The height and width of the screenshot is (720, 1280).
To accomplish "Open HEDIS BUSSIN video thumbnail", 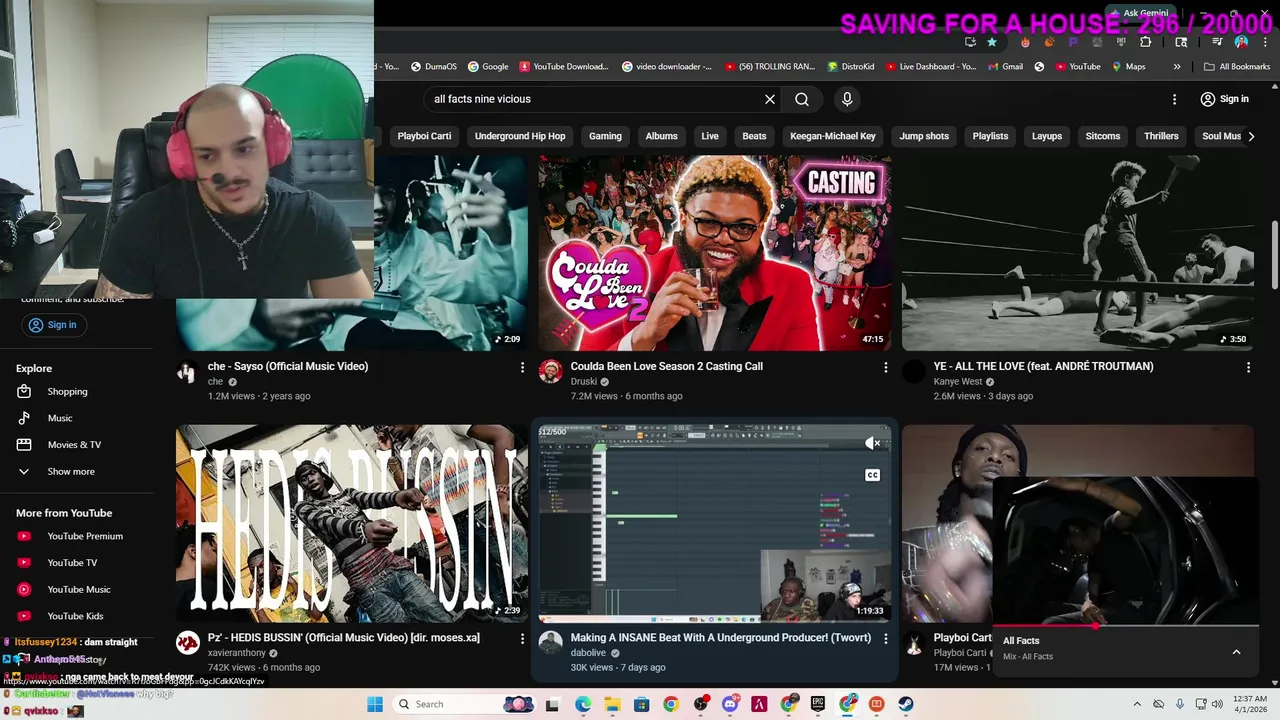I will [x=352, y=523].
